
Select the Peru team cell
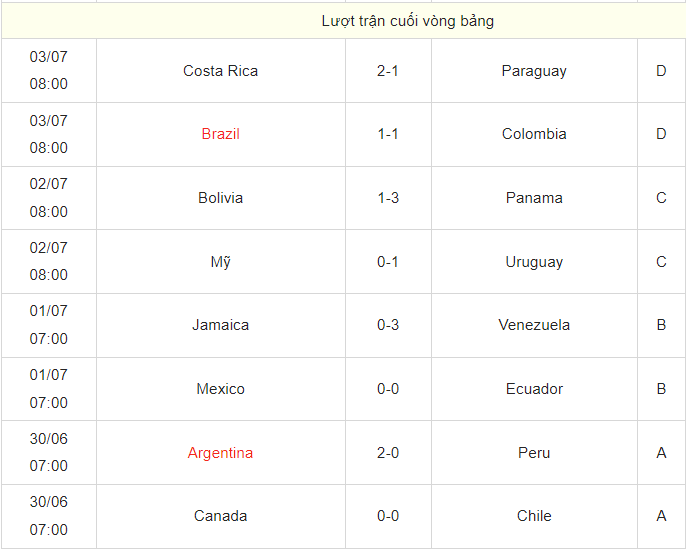(534, 453)
